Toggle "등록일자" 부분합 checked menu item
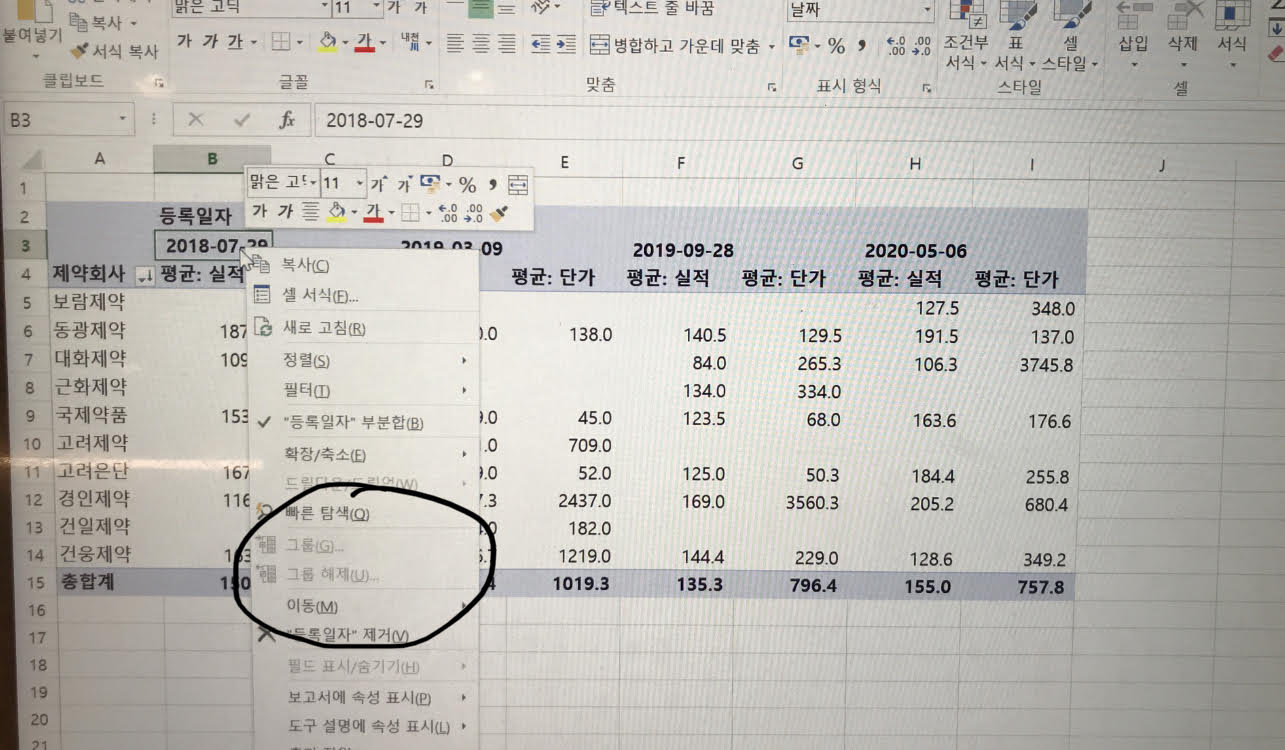 point(352,423)
